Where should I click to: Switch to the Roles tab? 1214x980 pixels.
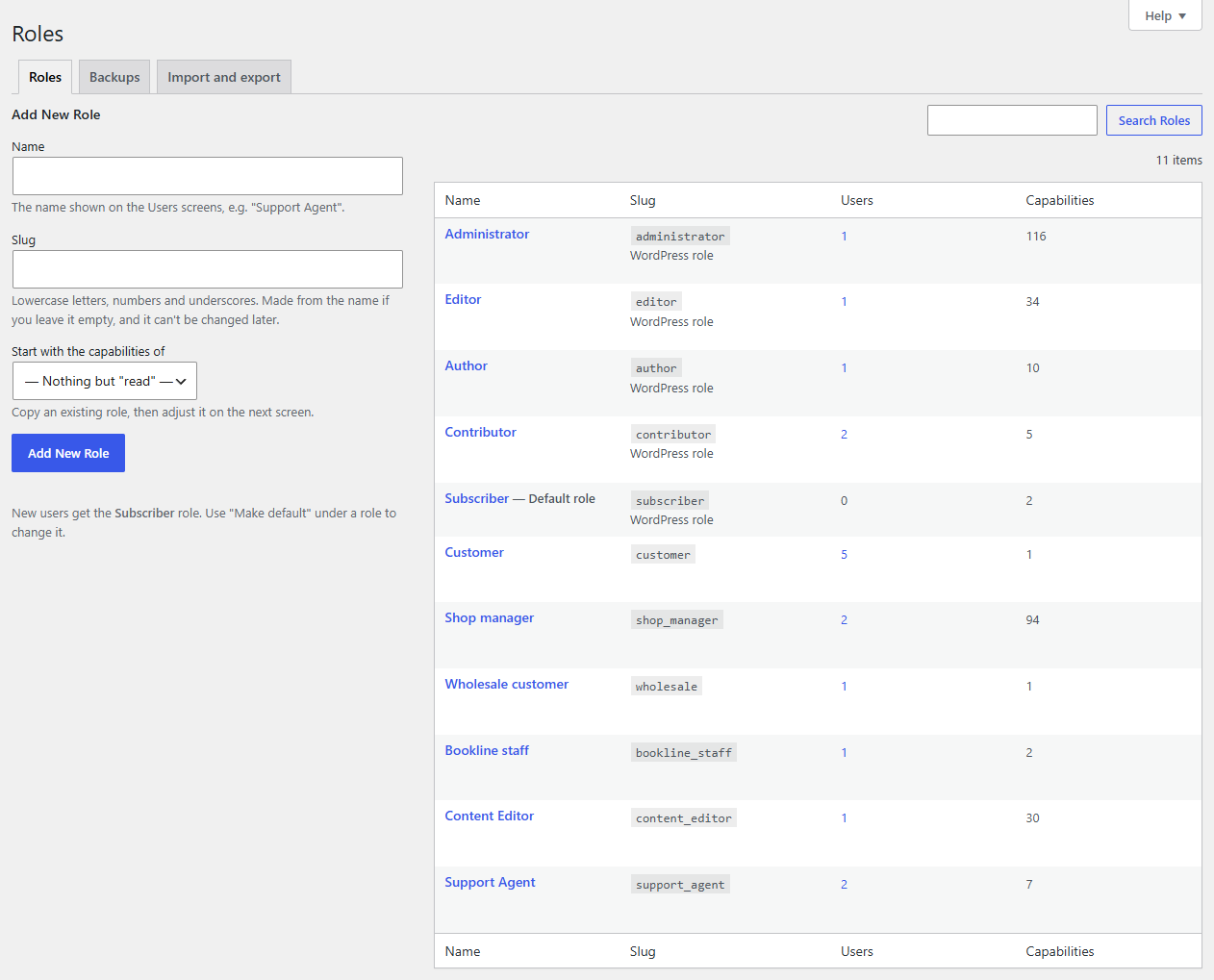tap(45, 77)
